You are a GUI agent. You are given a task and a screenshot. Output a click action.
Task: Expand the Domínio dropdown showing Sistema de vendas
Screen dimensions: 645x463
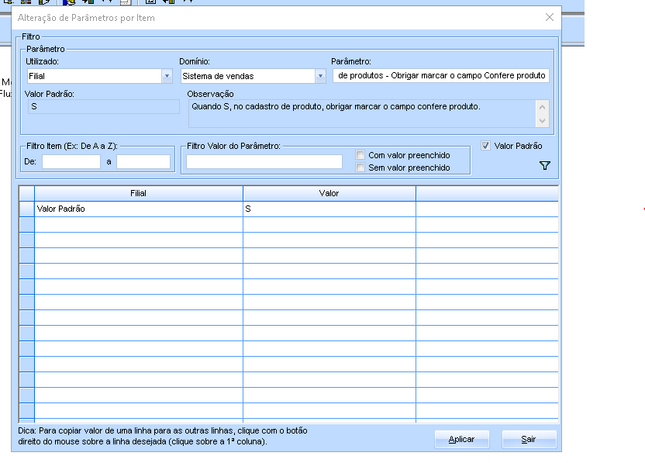coord(320,76)
